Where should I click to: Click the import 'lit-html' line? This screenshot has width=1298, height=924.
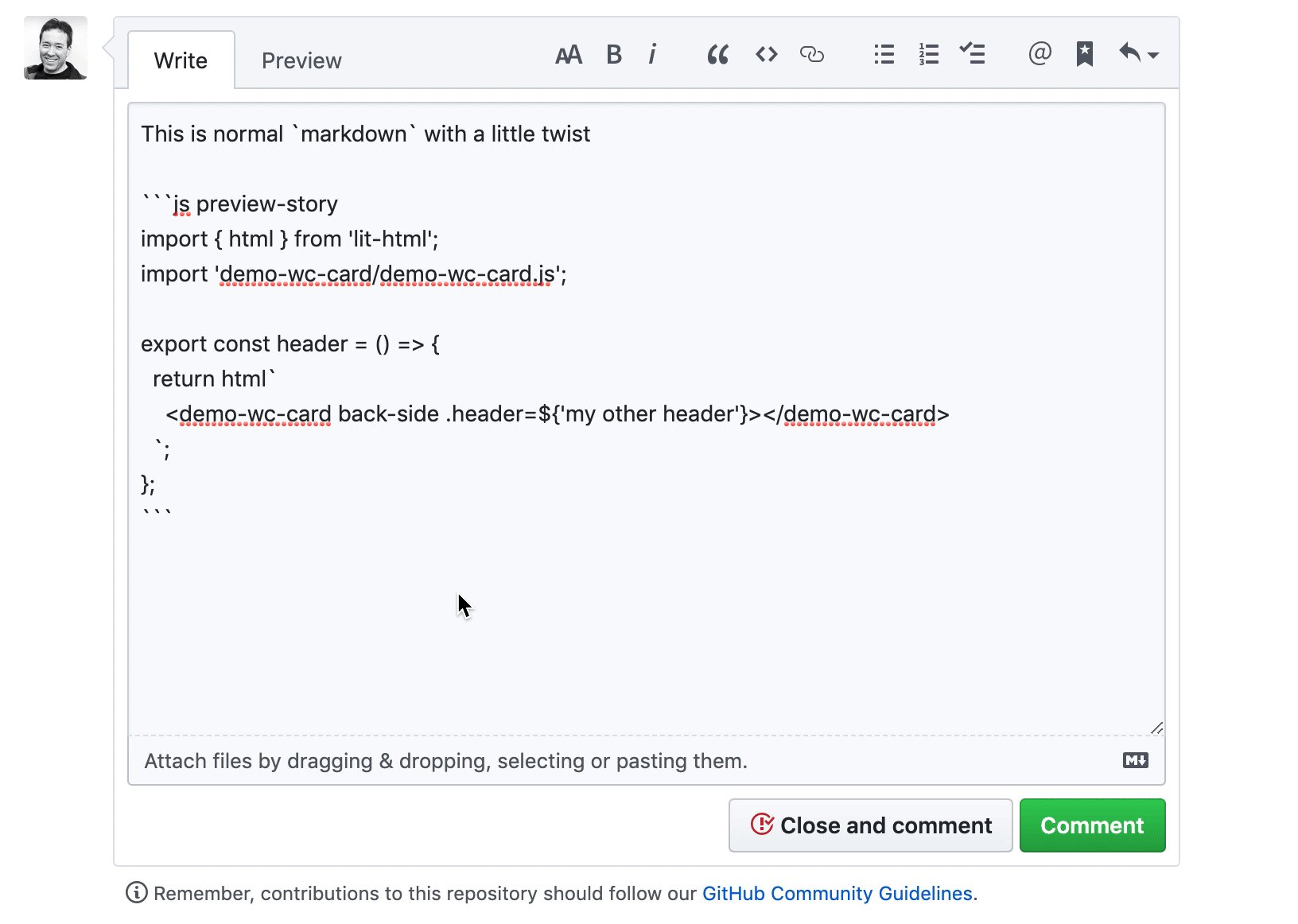pyautogui.click(x=290, y=239)
